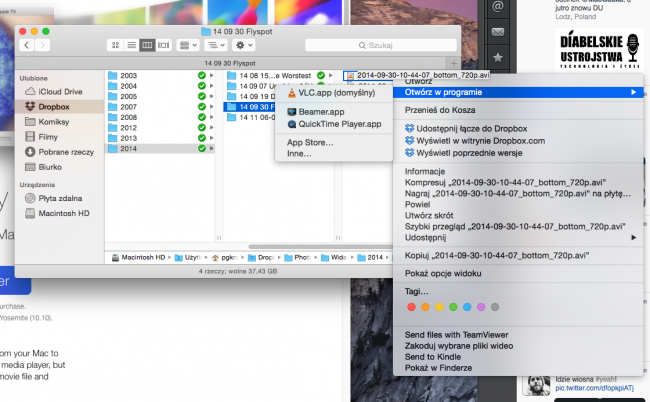Apply the red tag color
650x402 pixels.
(411, 307)
